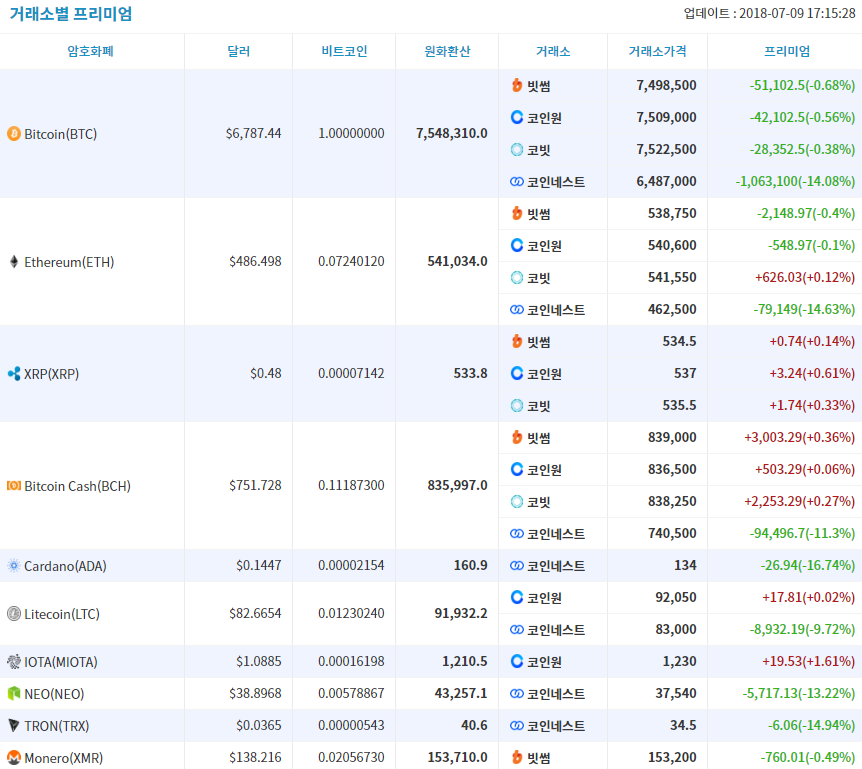Click Korbit icon in Ethereum's 541,550 row
The width and height of the screenshot is (862, 769).
517,278
